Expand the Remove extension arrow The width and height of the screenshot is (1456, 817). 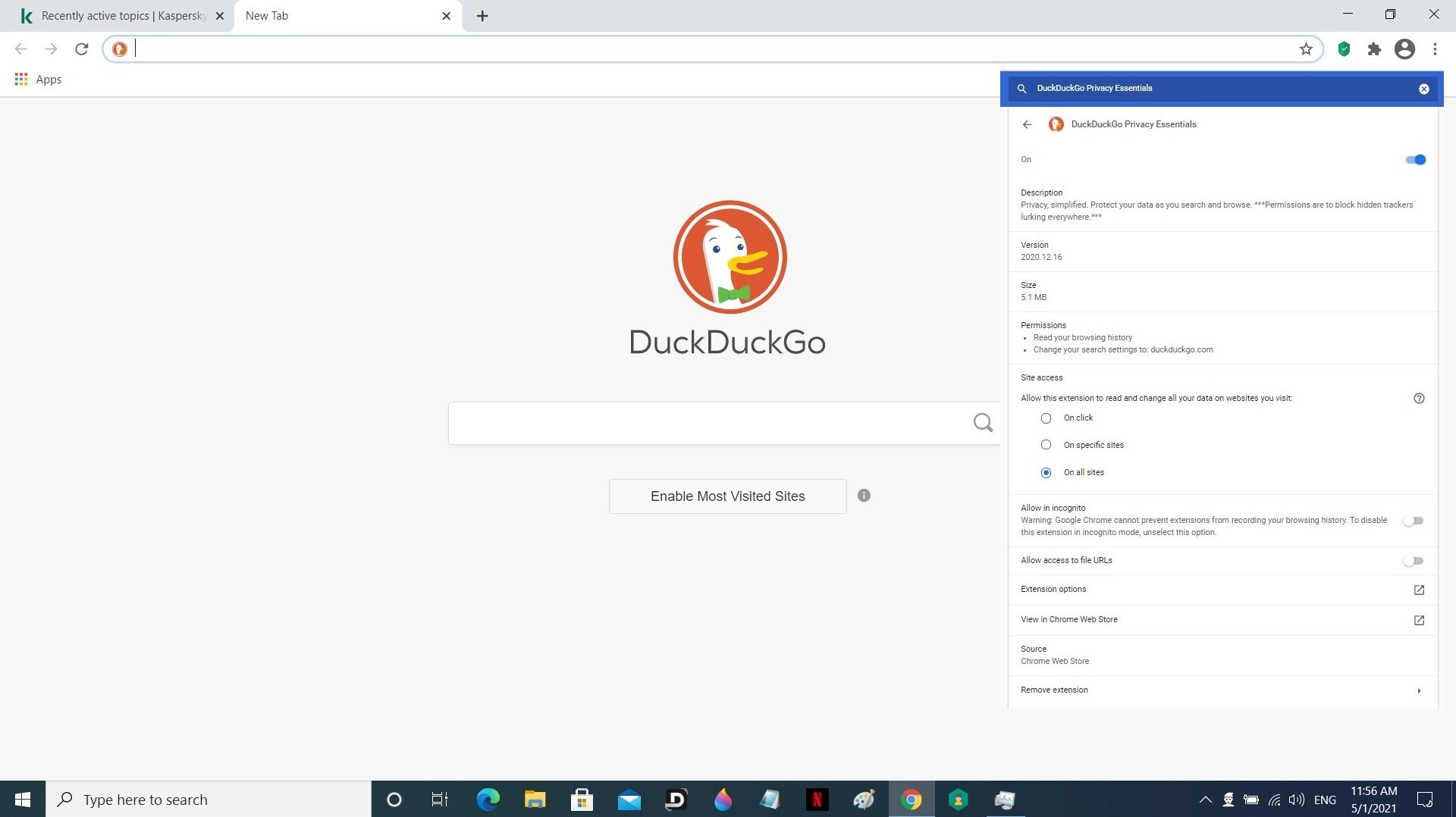point(1419,690)
